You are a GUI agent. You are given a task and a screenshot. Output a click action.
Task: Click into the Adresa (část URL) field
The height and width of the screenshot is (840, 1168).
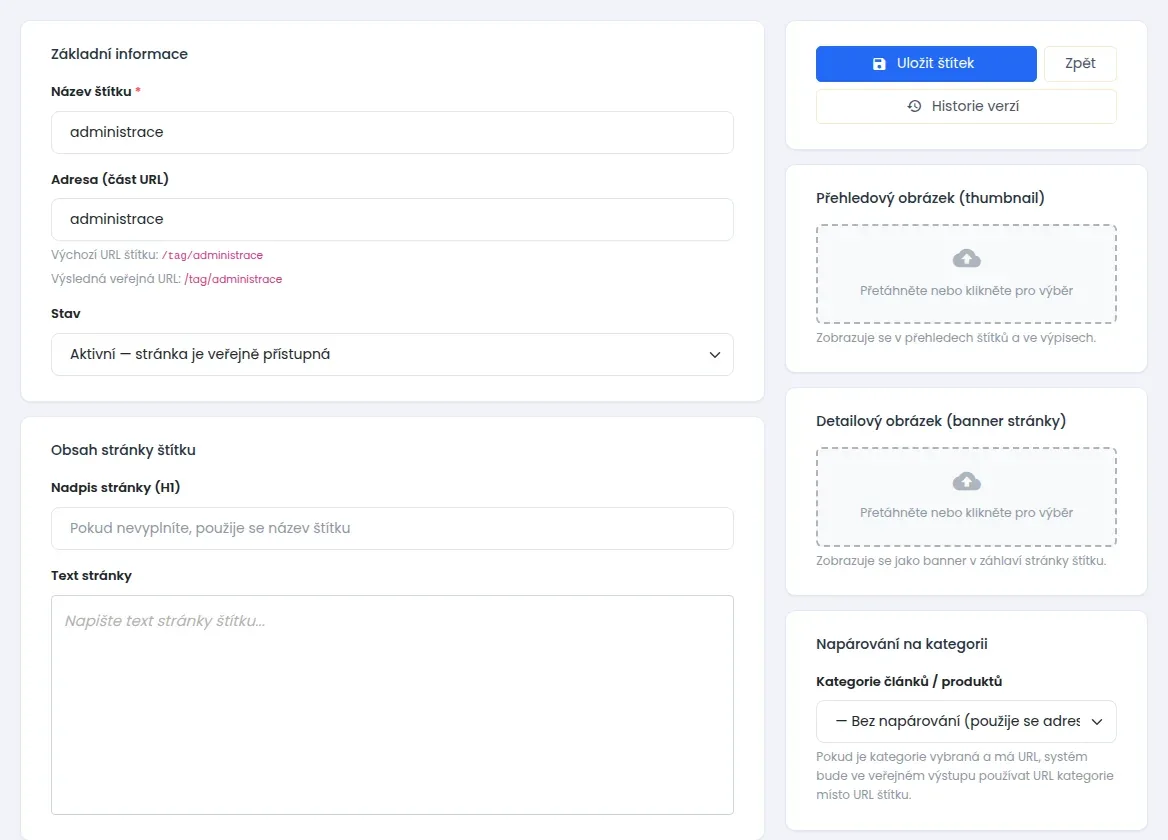[x=392, y=220]
